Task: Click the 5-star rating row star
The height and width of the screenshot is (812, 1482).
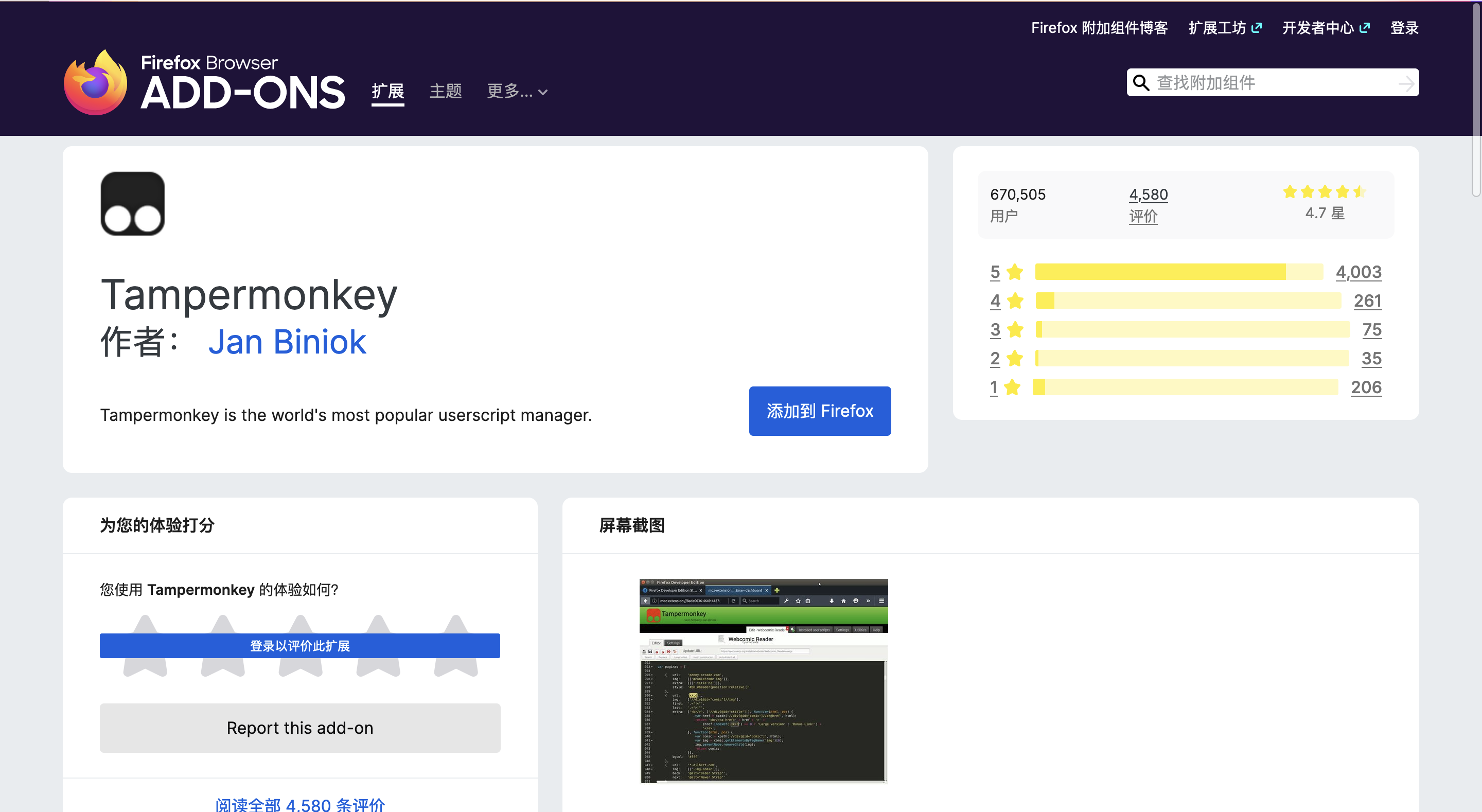Action: coord(1015,272)
